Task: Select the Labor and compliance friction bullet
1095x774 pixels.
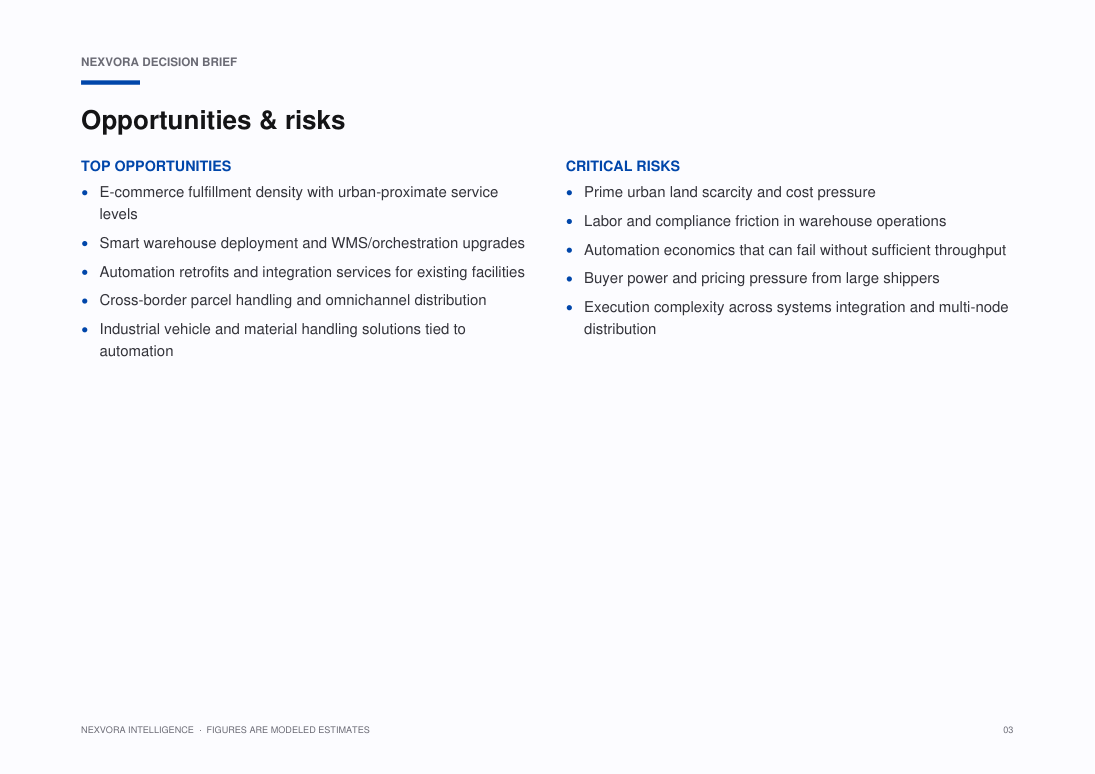Action: click(x=765, y=221)
